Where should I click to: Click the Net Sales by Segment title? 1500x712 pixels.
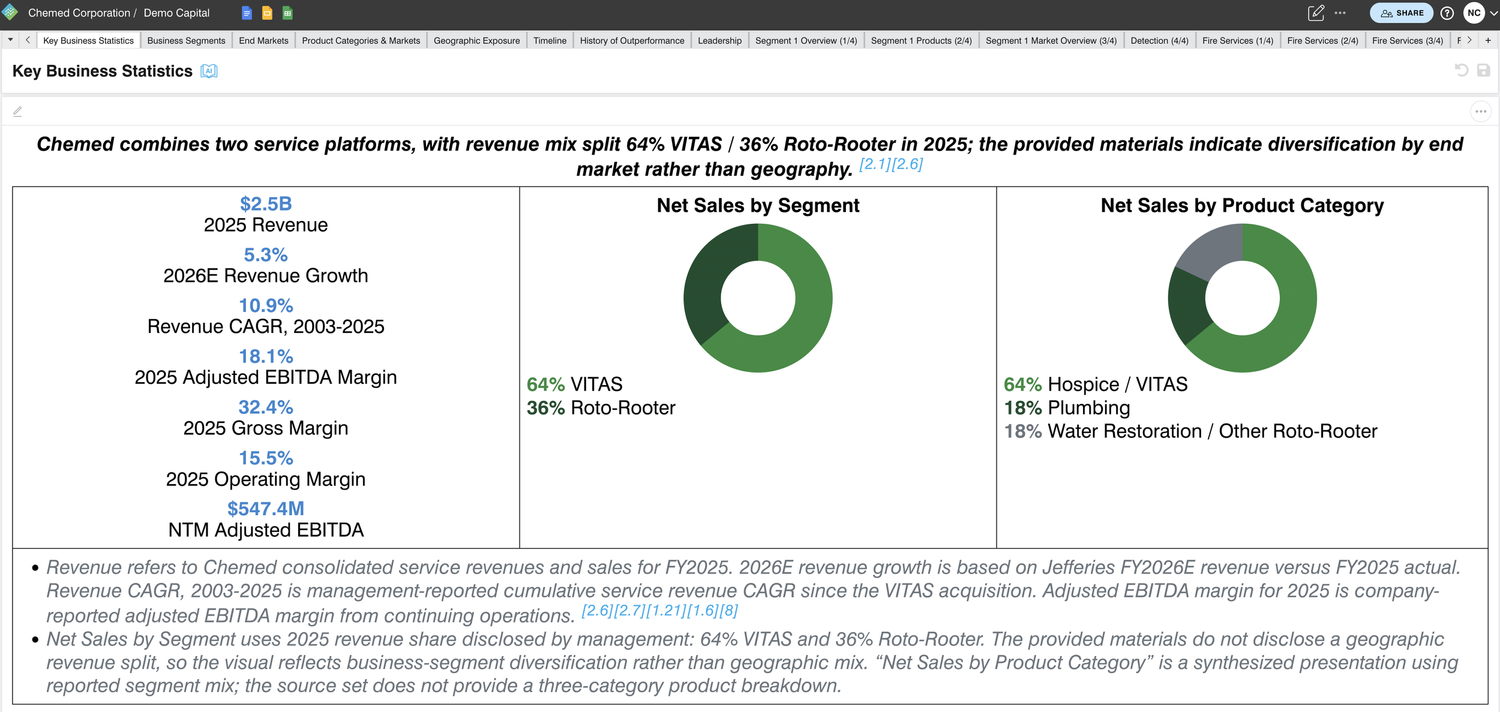(x=758, y=205)
